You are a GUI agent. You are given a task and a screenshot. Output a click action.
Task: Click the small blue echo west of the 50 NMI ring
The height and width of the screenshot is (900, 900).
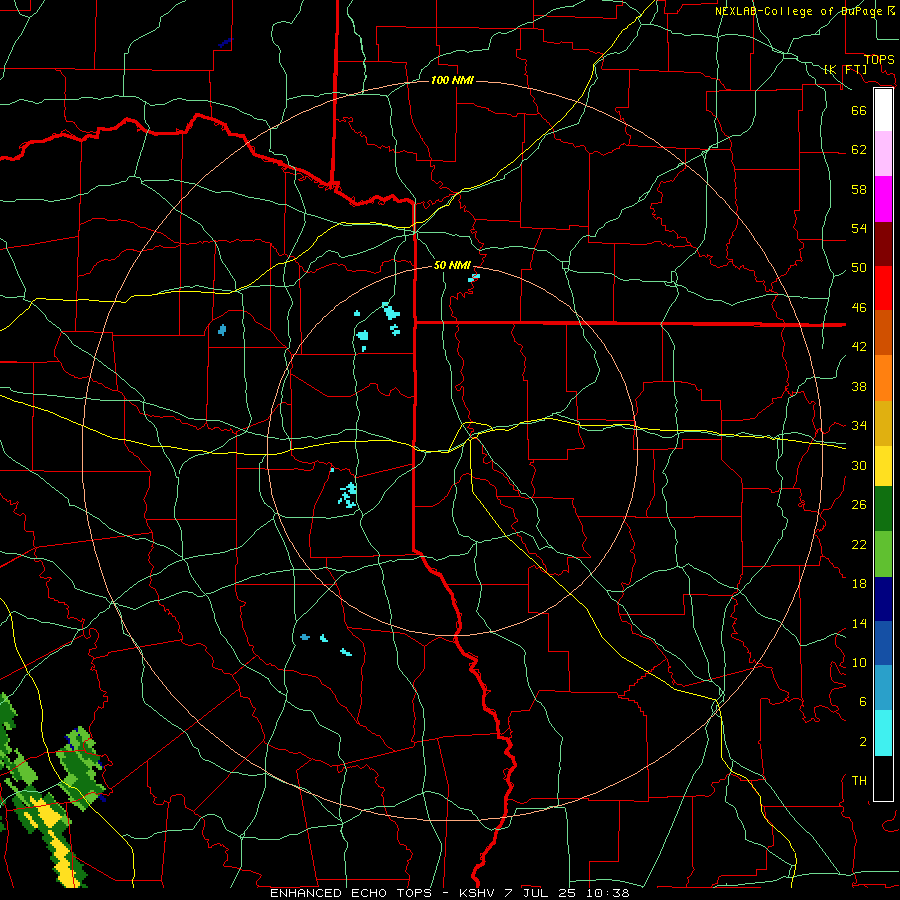pos(222,329)
